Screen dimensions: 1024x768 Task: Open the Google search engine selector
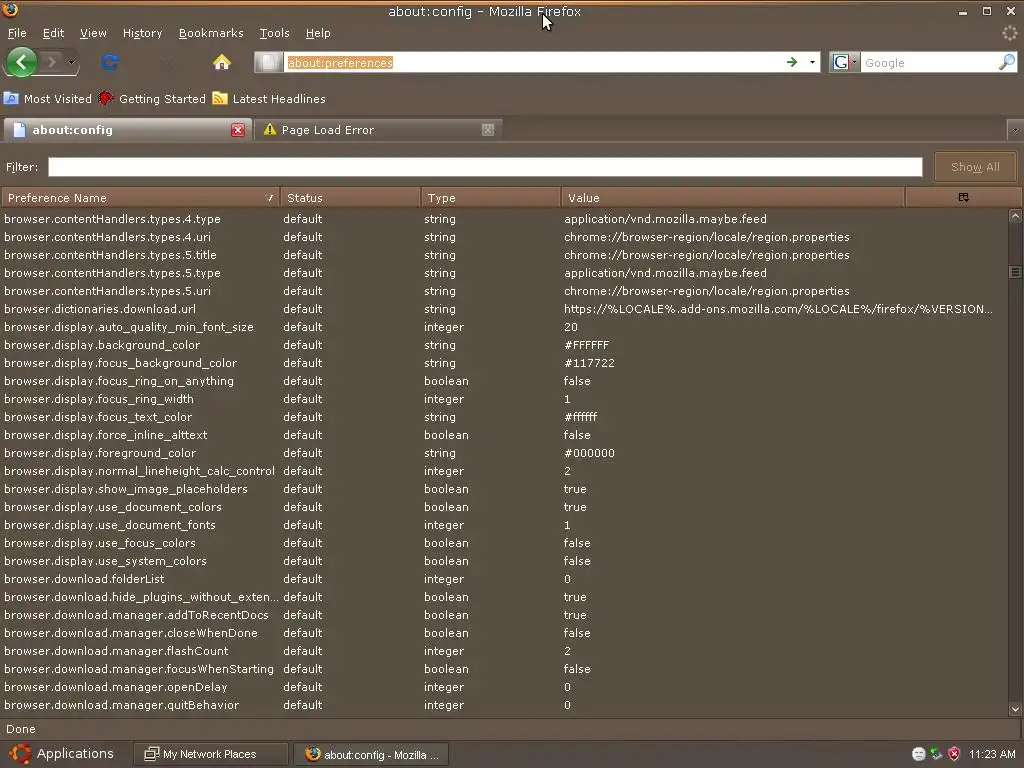point(844,62)
